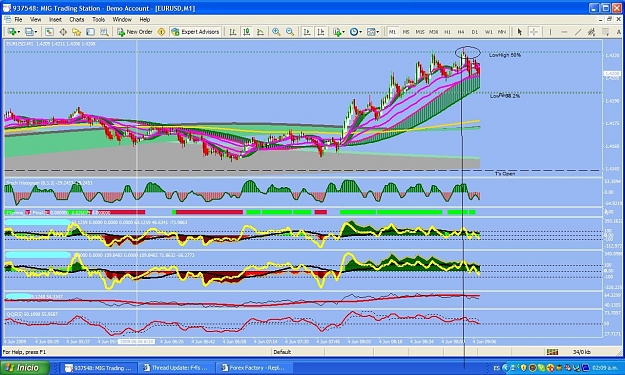Click the New Order button

coord(135,32)
